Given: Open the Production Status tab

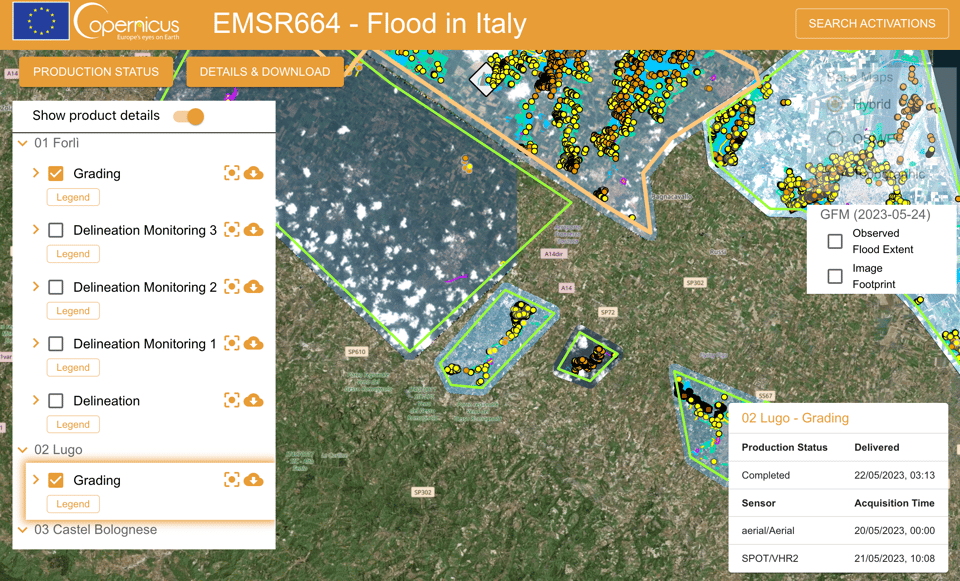Looking at the screenshot, I should (x=96, y=72).
